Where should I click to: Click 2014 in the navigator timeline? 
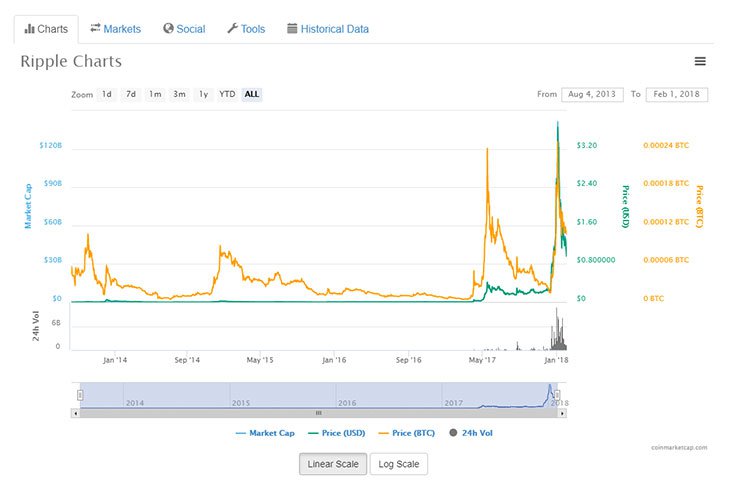pos(135,403)
